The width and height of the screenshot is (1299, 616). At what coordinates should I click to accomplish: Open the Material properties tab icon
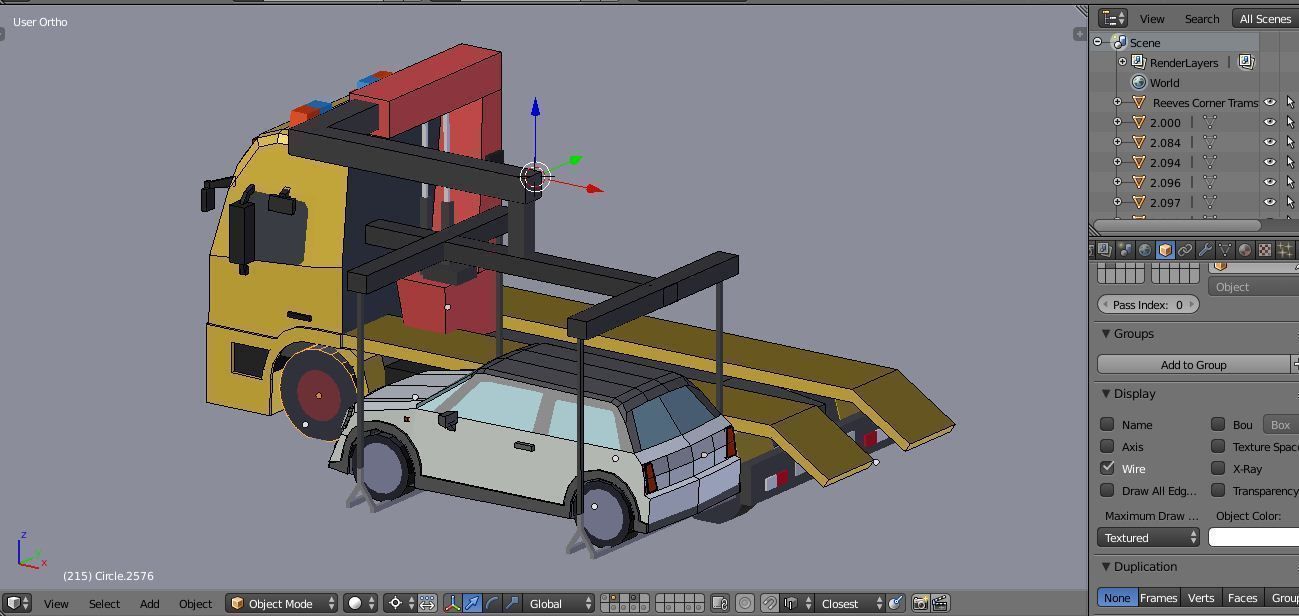pos(1245,250)
